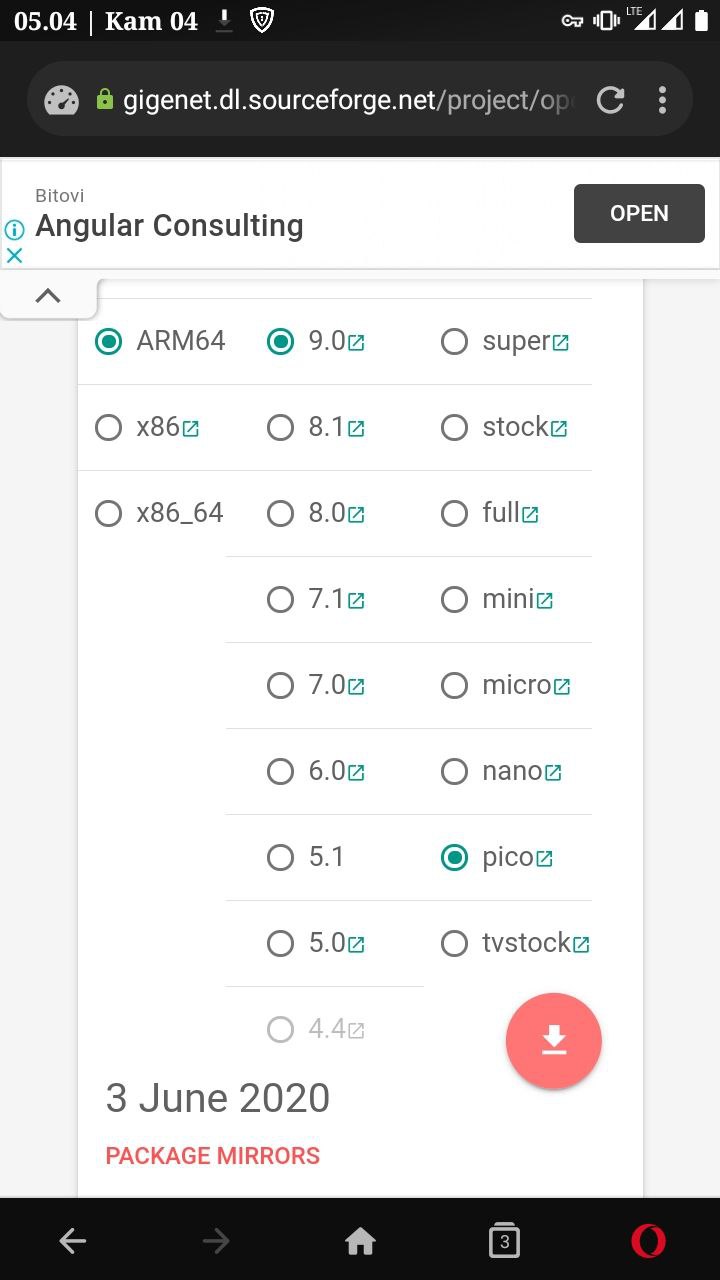Tap the red download floating button
This screenshot has height=1280, width=720.
(554, 1041)
